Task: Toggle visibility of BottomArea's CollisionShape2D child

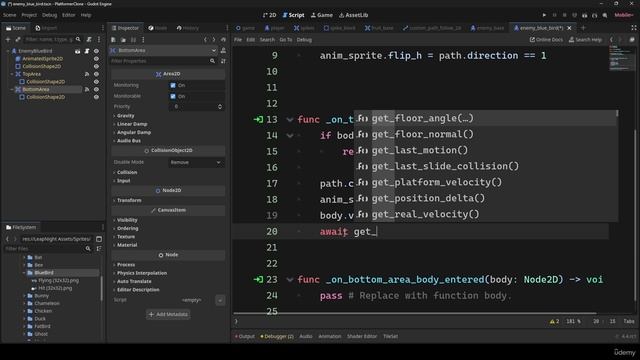Action: [96, 97]
